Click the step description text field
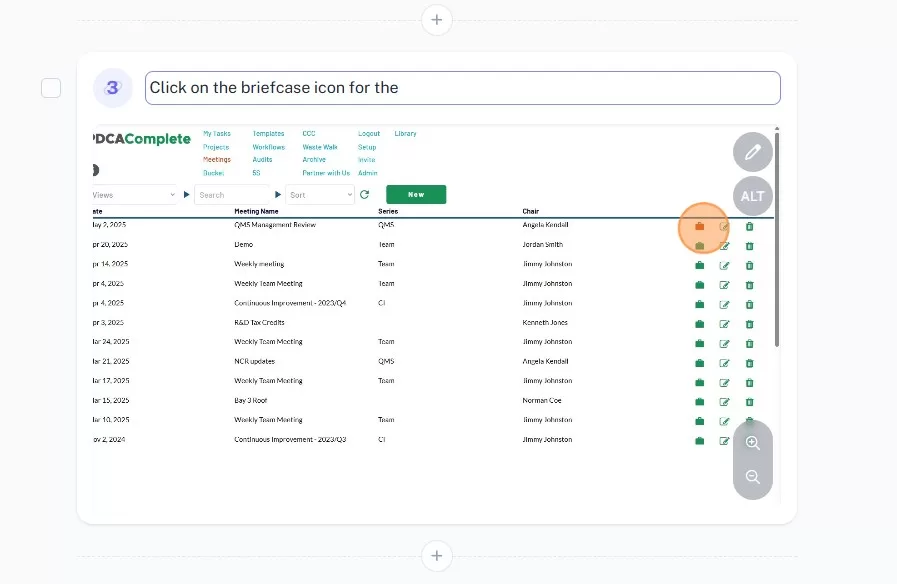The height and width of the screenshot is (584, 897). (462, 88)
